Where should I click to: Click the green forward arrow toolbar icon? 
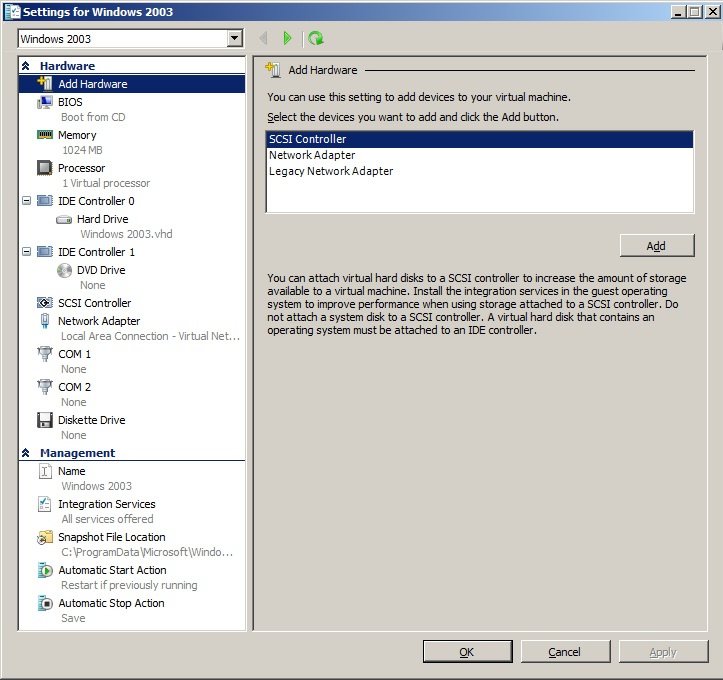click(x=288, y=38)
